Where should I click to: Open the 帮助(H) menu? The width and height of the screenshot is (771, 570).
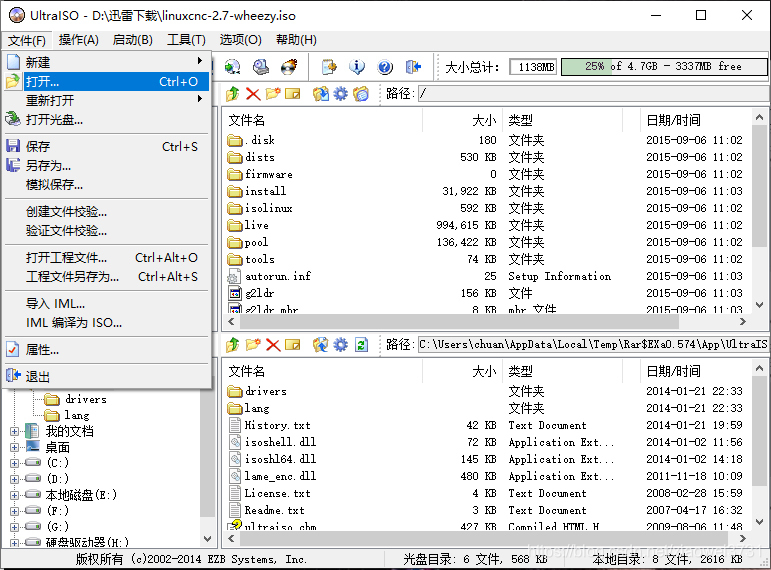(296, 39)
